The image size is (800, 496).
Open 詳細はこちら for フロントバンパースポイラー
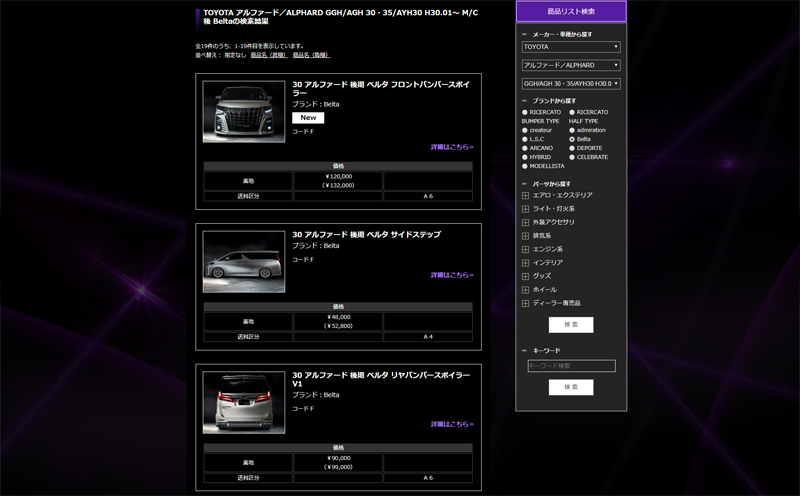[x=452, y=147]
